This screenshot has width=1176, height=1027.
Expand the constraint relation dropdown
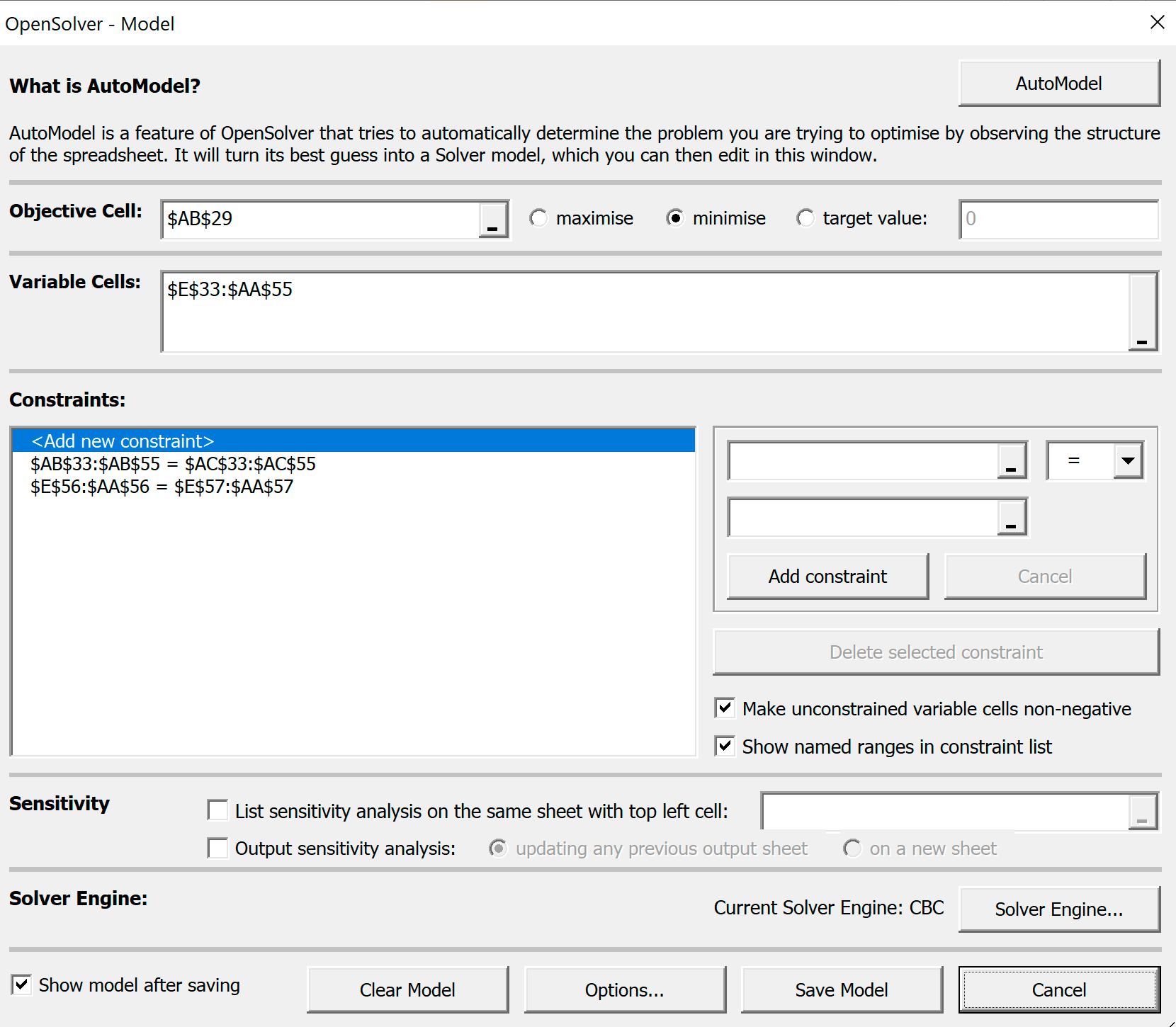tap(1129, 461)
